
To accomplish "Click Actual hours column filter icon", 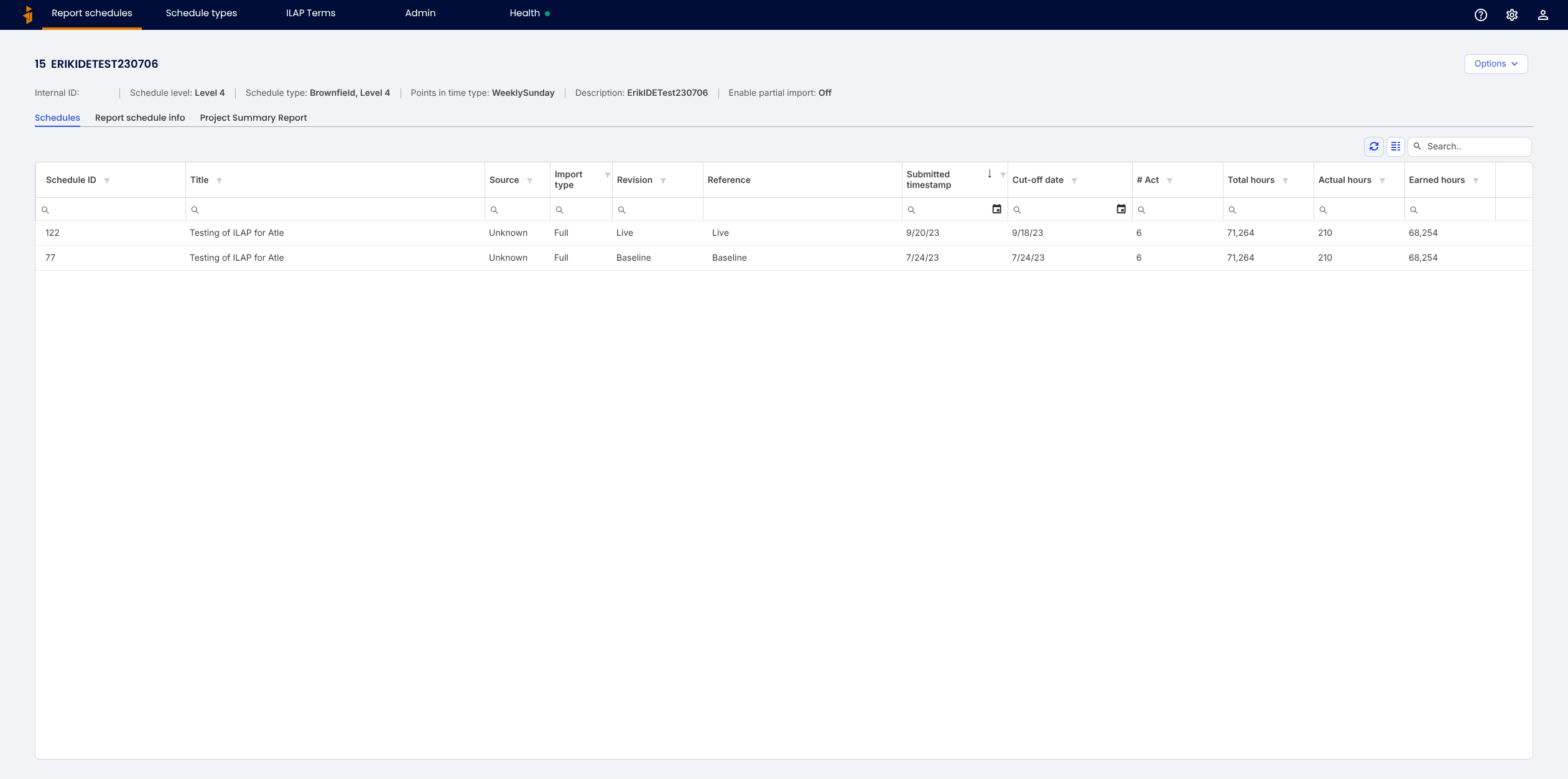I will (1382, 180).
